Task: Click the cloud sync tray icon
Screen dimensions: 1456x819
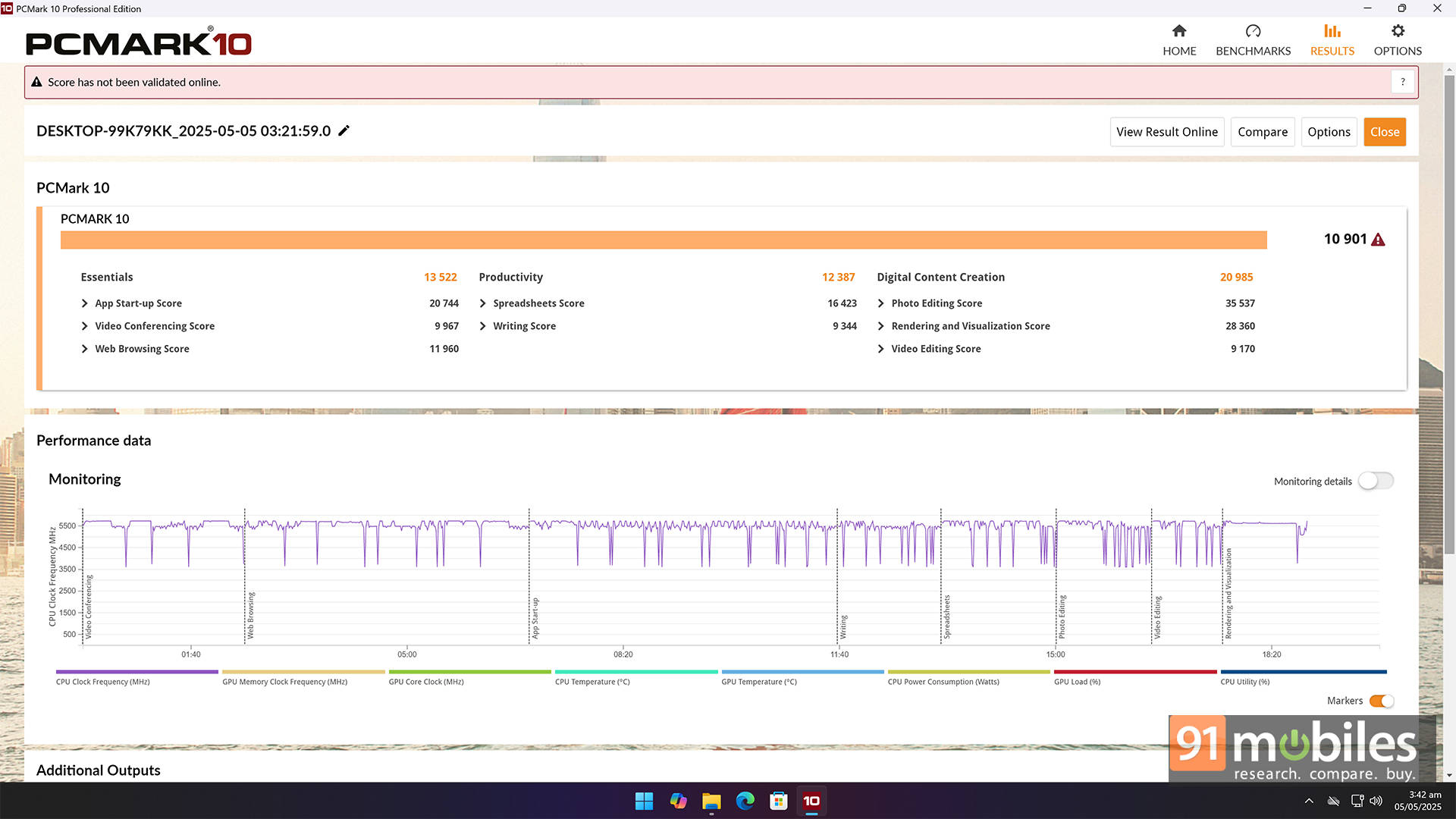Action: point(1333,801)
